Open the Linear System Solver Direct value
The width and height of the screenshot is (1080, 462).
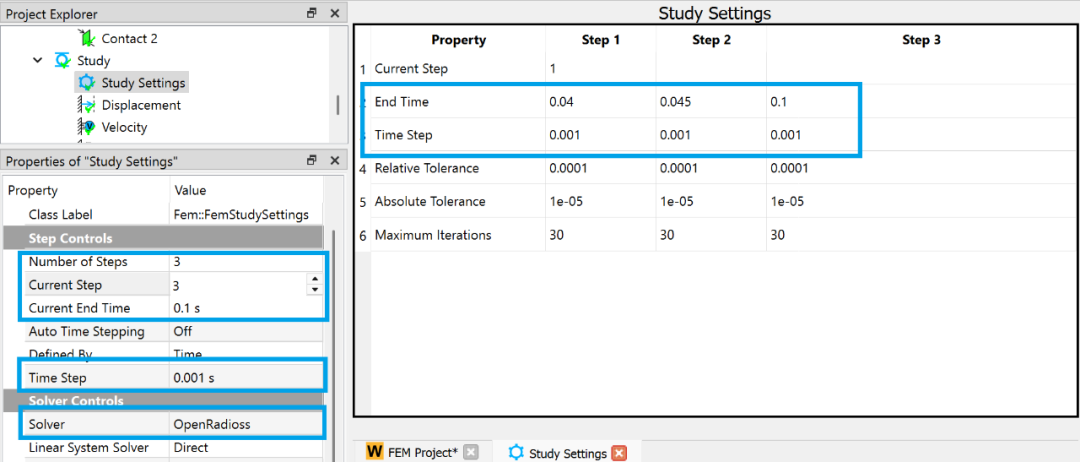pos(246,448)
